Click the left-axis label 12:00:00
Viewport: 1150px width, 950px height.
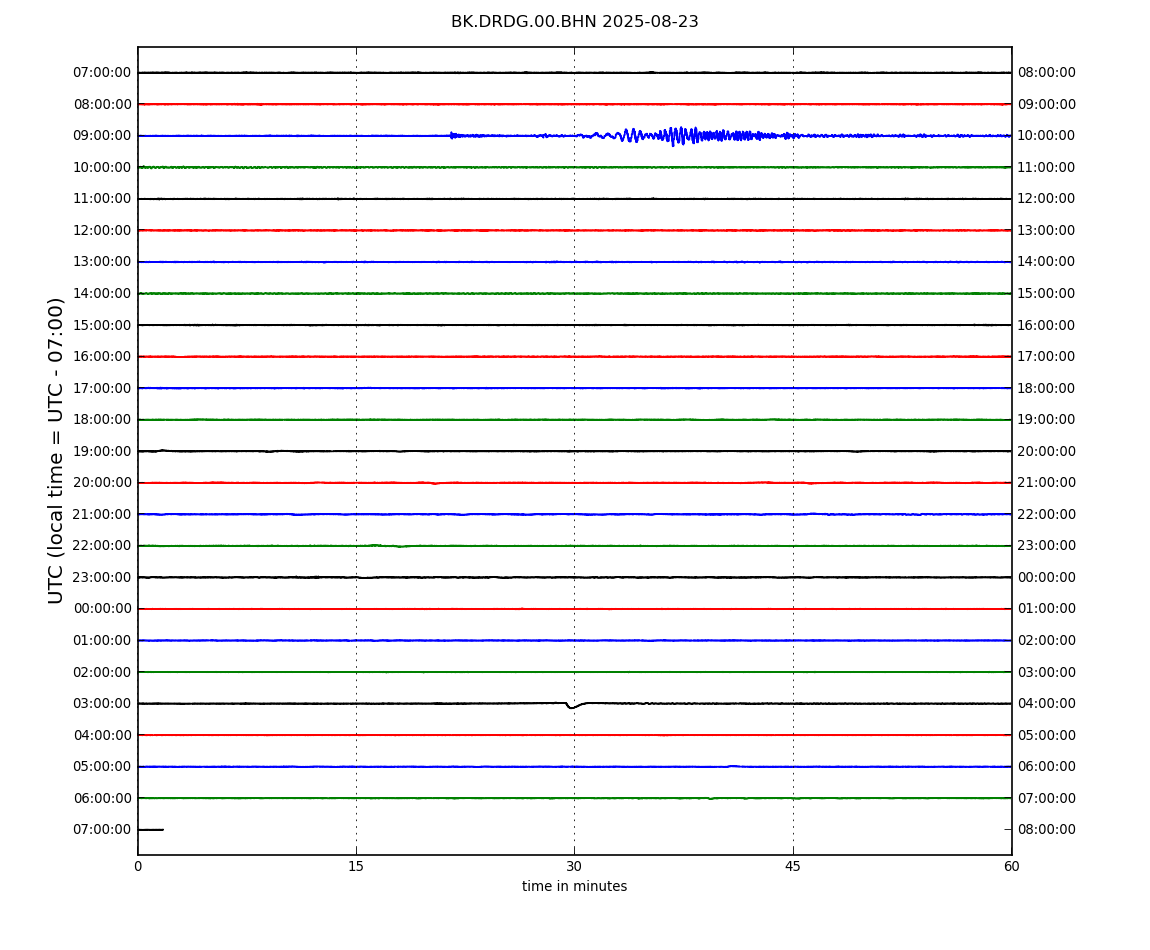click(102, 230)
